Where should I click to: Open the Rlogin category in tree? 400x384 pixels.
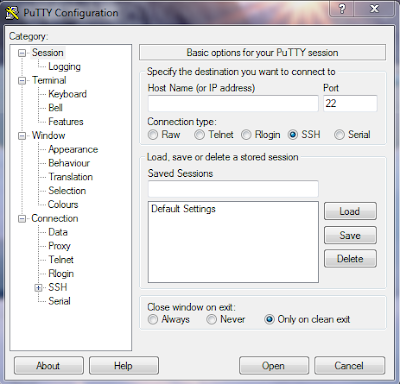(61, 274)
